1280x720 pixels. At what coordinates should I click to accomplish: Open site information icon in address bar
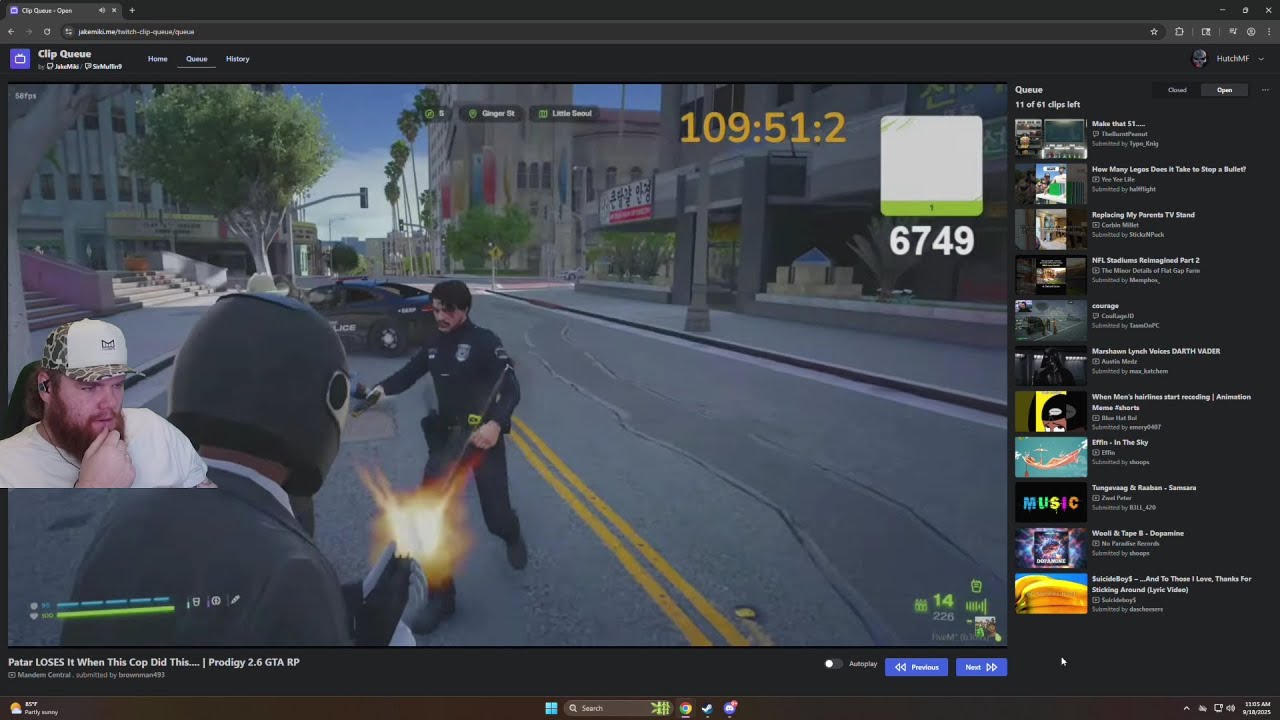(68, 31)
